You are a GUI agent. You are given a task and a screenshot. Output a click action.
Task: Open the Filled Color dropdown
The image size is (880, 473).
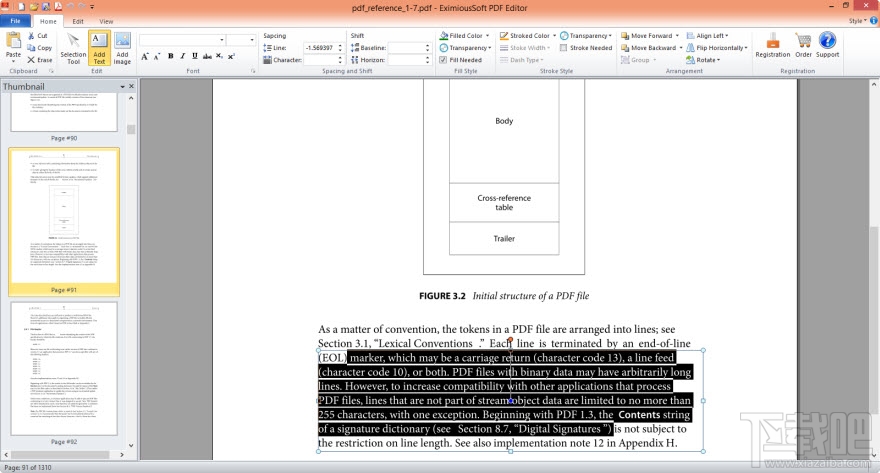tap(465, 35)
